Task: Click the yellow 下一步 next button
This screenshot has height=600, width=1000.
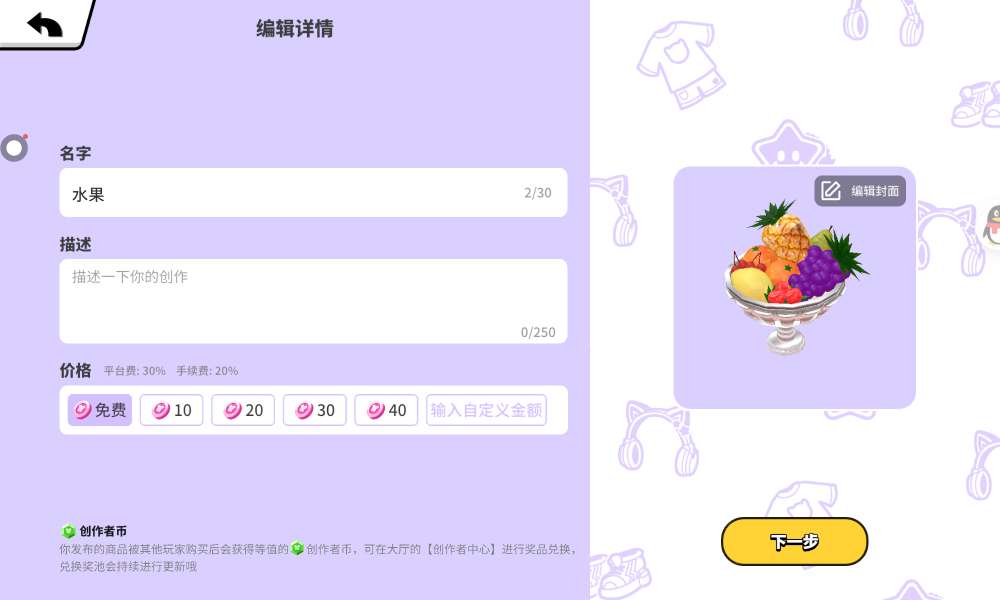Action: (x=795, y=541)
